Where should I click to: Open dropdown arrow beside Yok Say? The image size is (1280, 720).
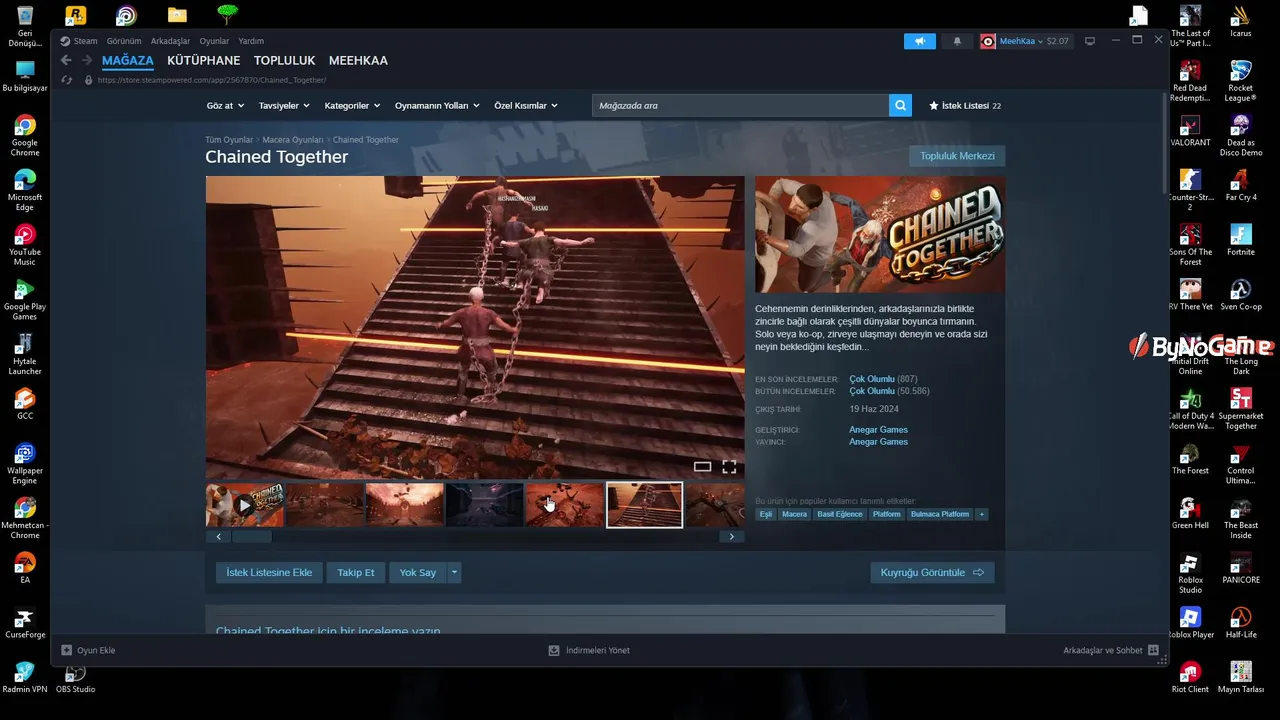(x=454, y=573)
